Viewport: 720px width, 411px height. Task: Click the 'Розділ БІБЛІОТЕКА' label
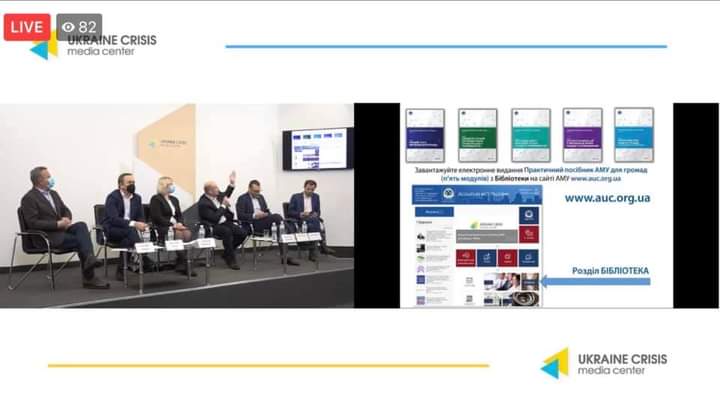(610, 271)
